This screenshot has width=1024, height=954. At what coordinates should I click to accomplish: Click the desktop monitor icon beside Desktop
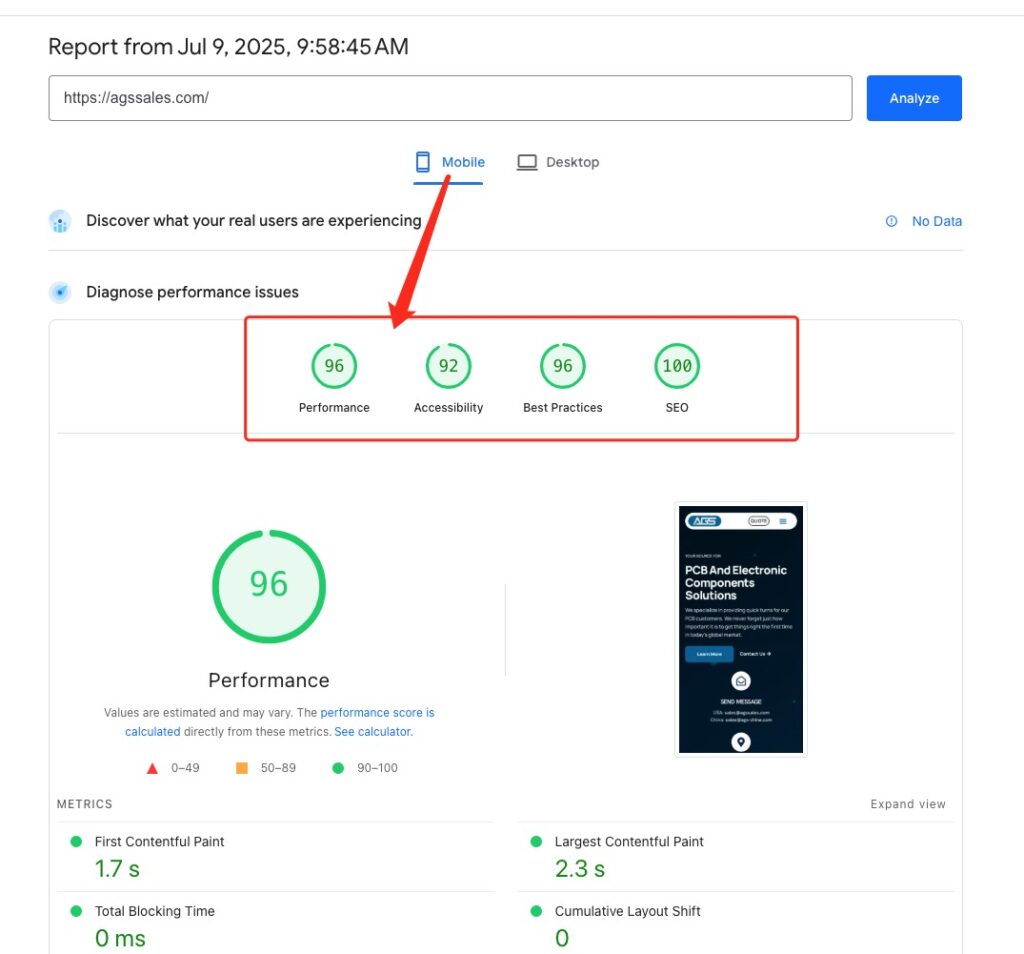tap(526, 161)
